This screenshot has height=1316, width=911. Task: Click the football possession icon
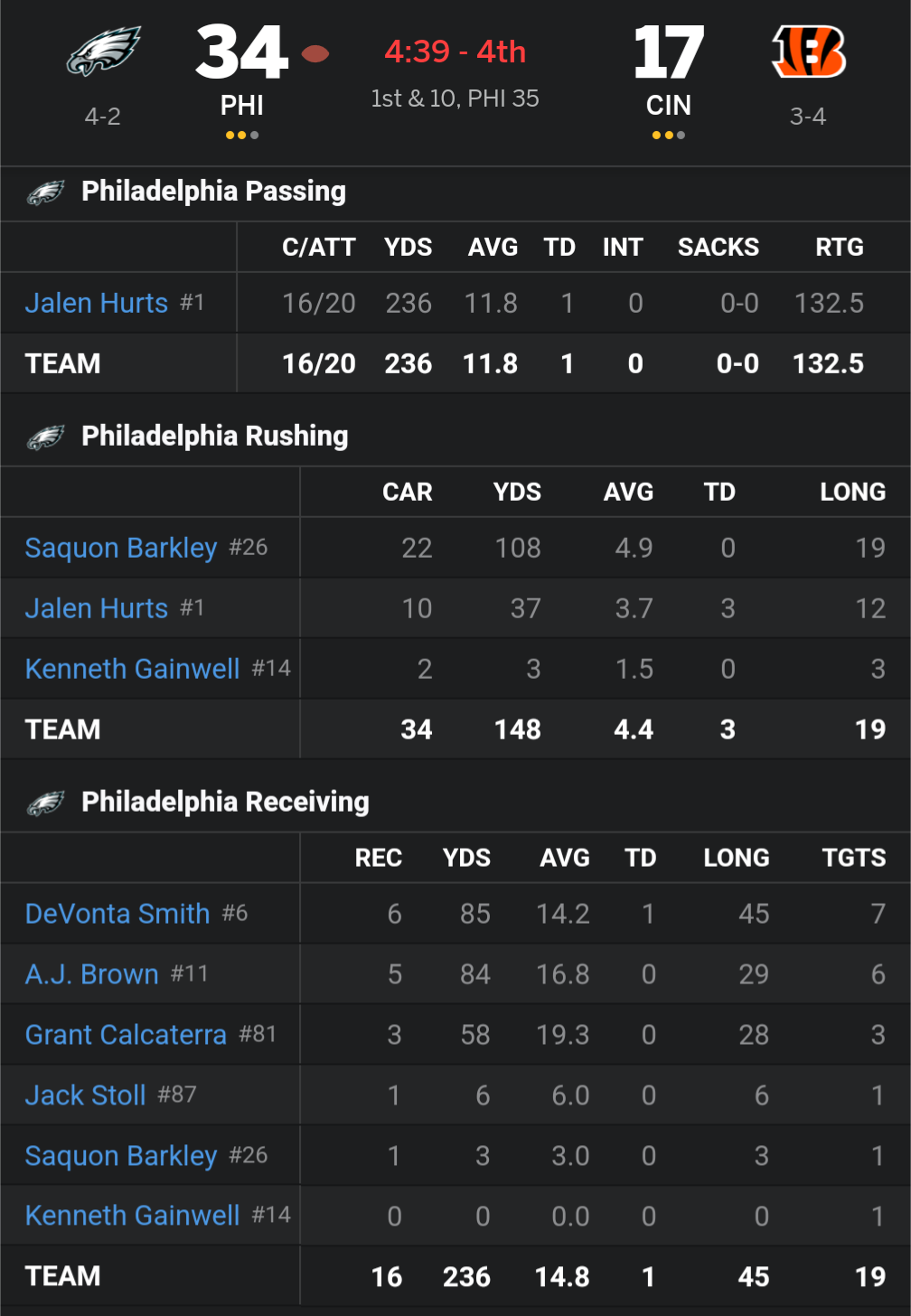315,53
